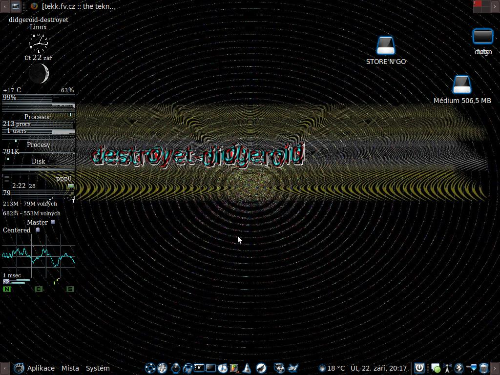Click the GNOME foot menu icon
The width and height of the screenshot is (500, 375).
click(19, 368)
